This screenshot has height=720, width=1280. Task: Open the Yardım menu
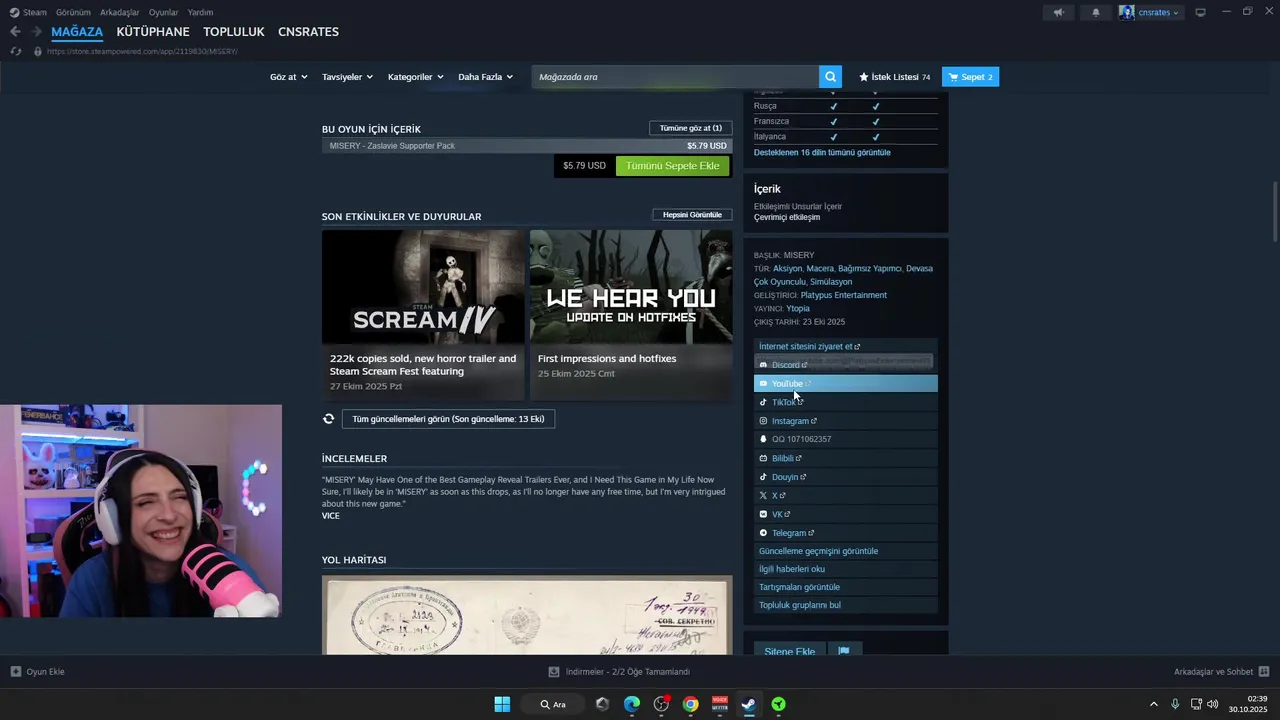click(x=200, y=12)
